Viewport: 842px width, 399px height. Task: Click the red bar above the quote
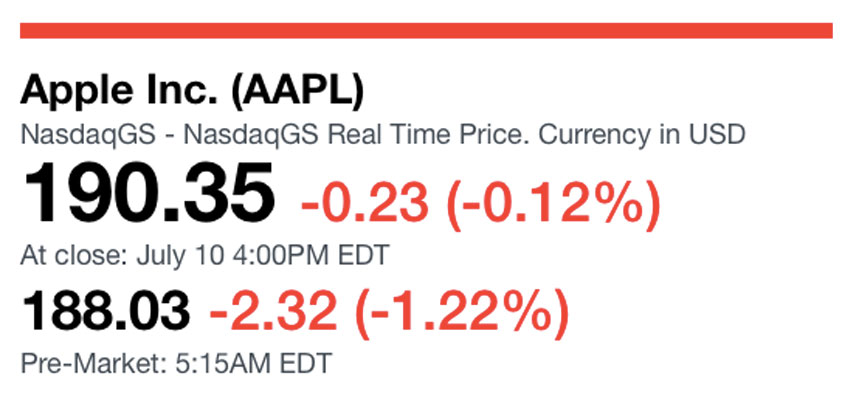426,31
